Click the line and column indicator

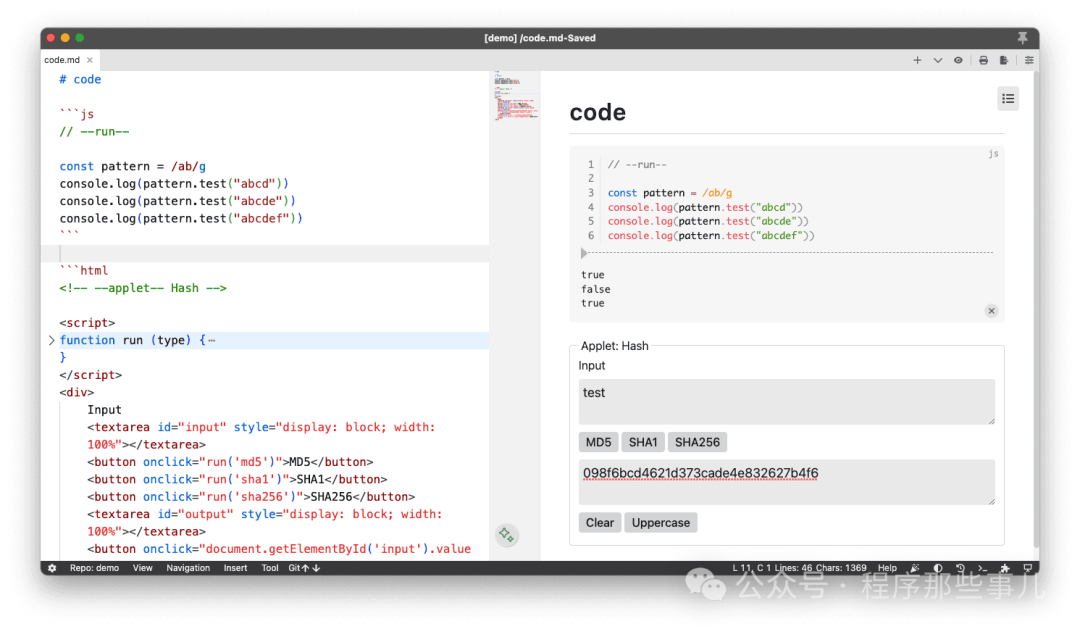click(x=752, y=568)
